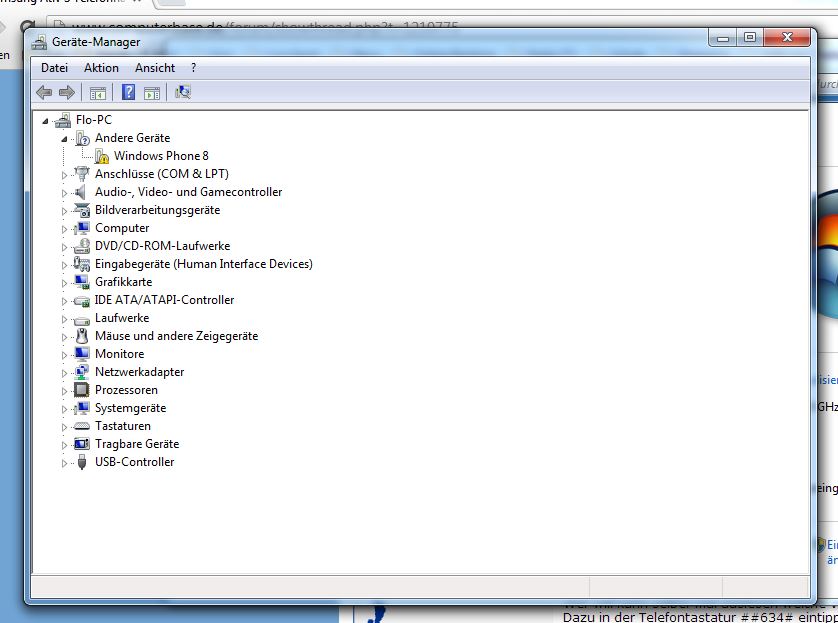Click the Bildverarbeitungsgeräte camera icon
This screenshot has height=623, width=838.
[x=82, y=210]
